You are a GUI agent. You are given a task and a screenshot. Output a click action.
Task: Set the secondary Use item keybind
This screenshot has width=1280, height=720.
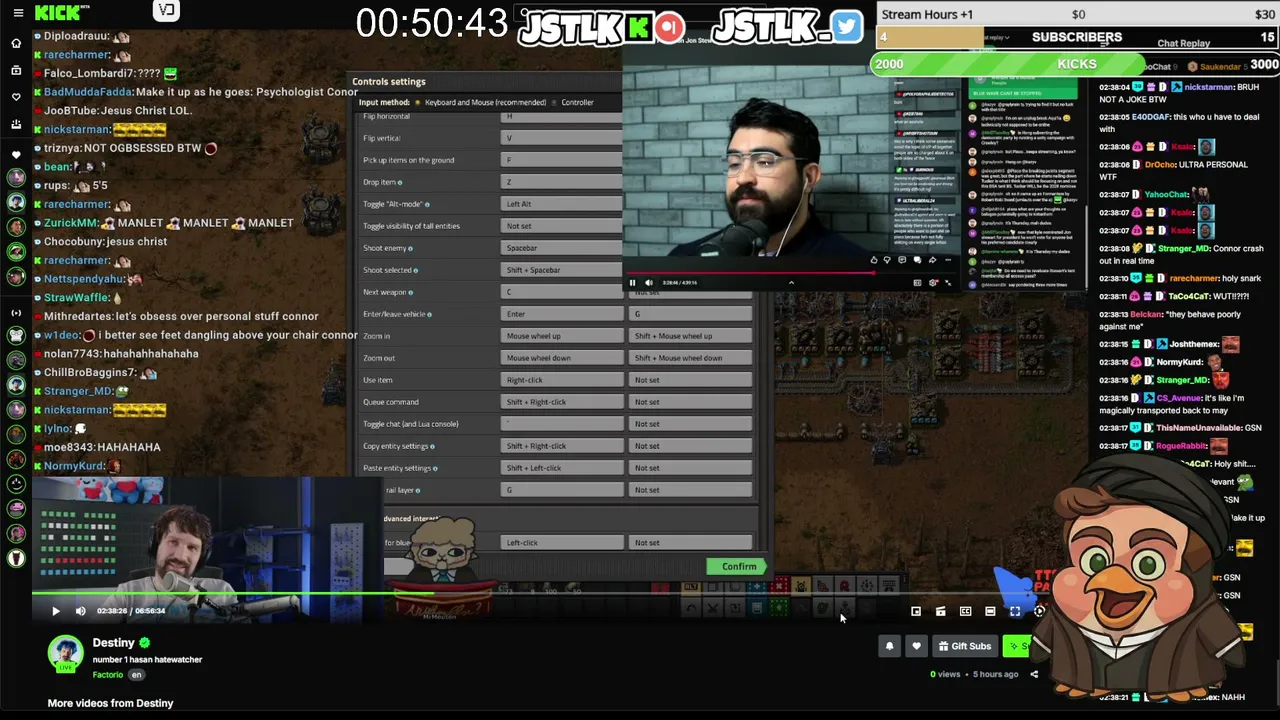pyautogui.click(x=690, y=380)
